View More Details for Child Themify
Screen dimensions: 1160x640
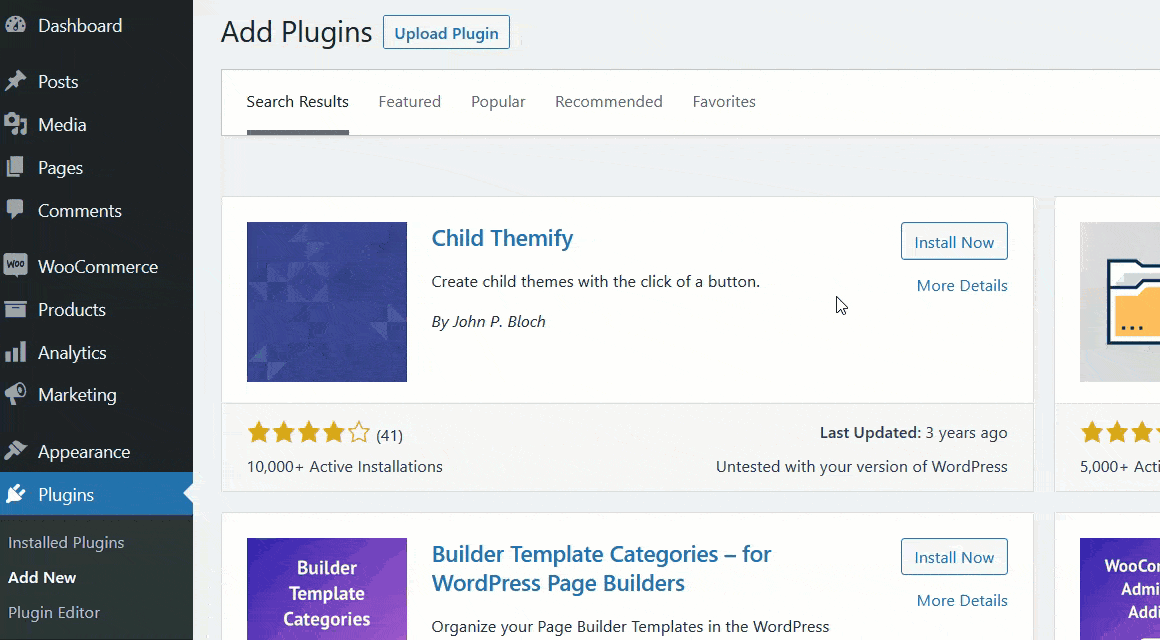(962, 286)
